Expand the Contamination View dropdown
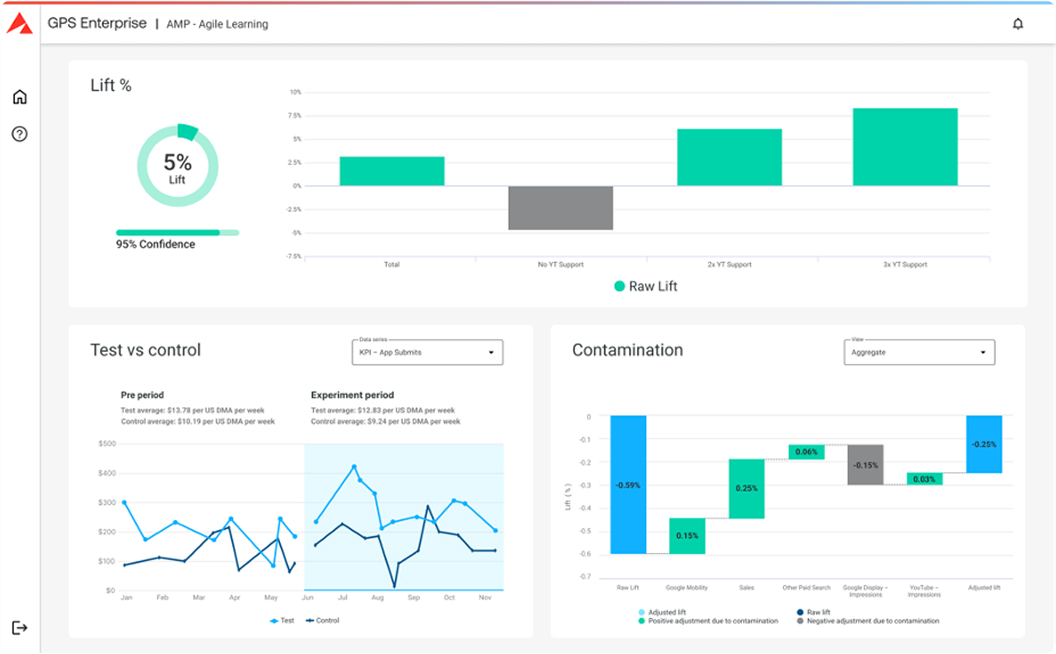Image resolution: width=1056 pixels, height=654 pixels. point(919,352)
